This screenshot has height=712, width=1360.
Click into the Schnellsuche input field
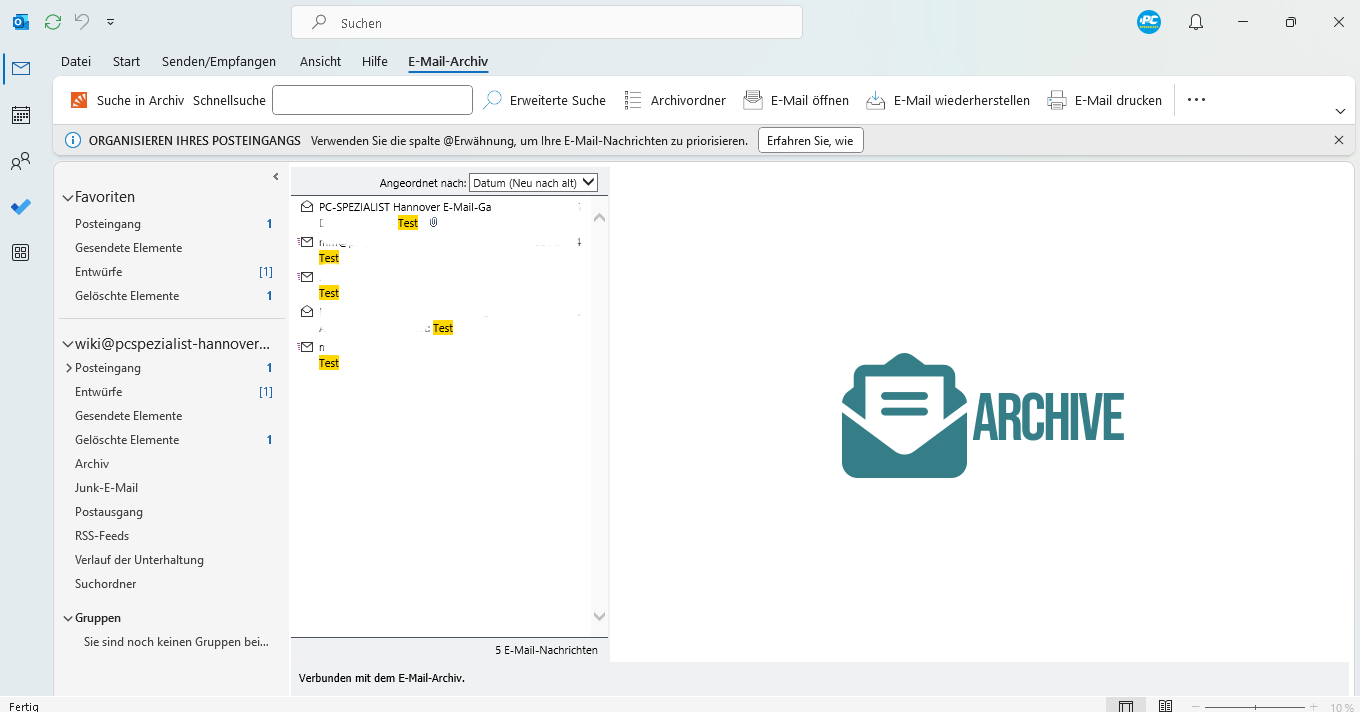pyautogui.click(x=372, y=100)
